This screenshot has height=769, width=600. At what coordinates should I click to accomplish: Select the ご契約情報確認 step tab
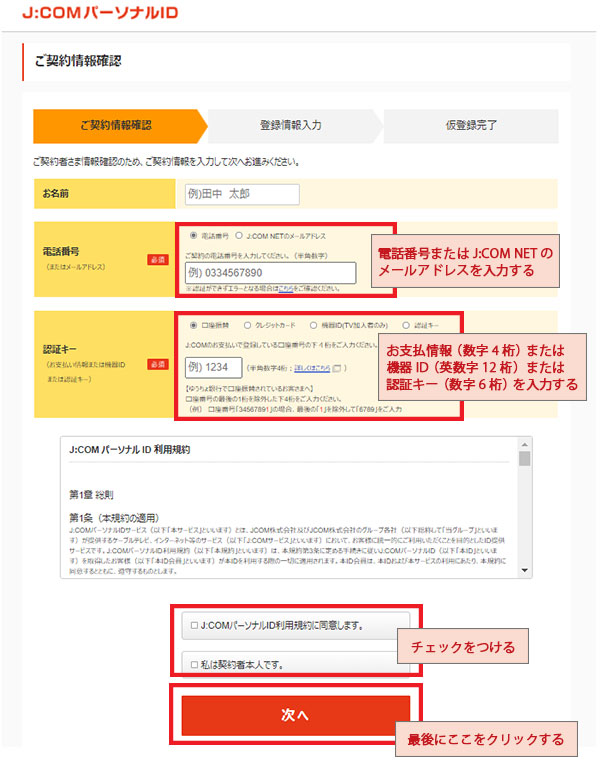(120, 126)
